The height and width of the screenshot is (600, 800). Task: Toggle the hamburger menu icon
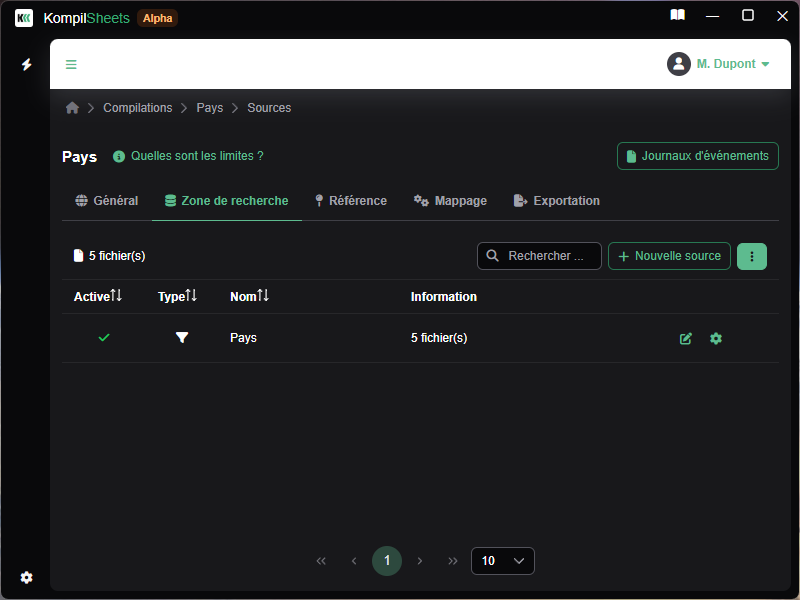click(71, 65)
